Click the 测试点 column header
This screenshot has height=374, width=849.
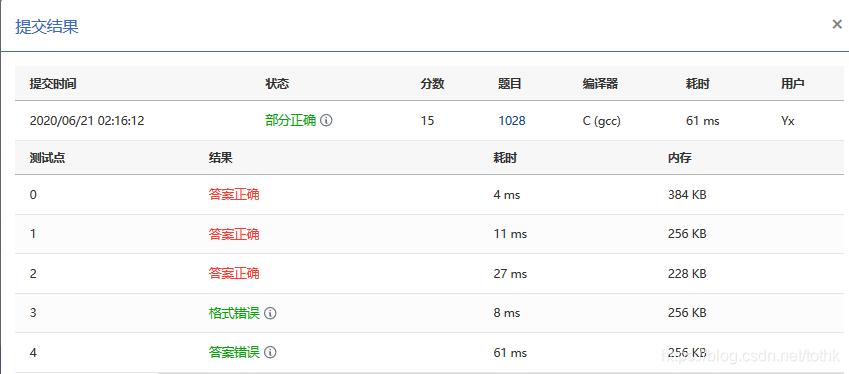click(x=47, y=158)
